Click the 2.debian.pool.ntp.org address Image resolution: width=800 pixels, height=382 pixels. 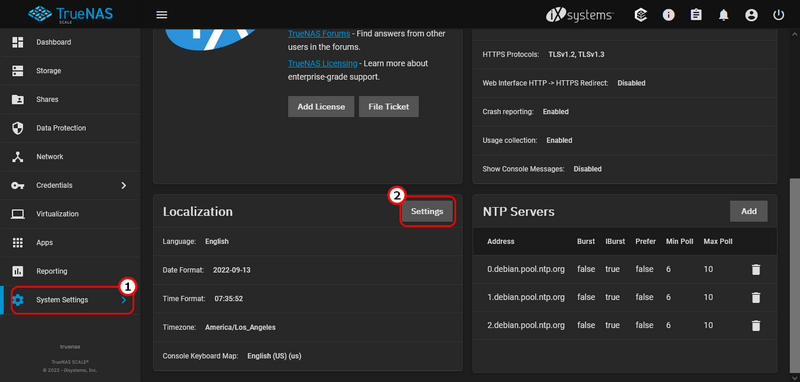[x=526, y=325]
